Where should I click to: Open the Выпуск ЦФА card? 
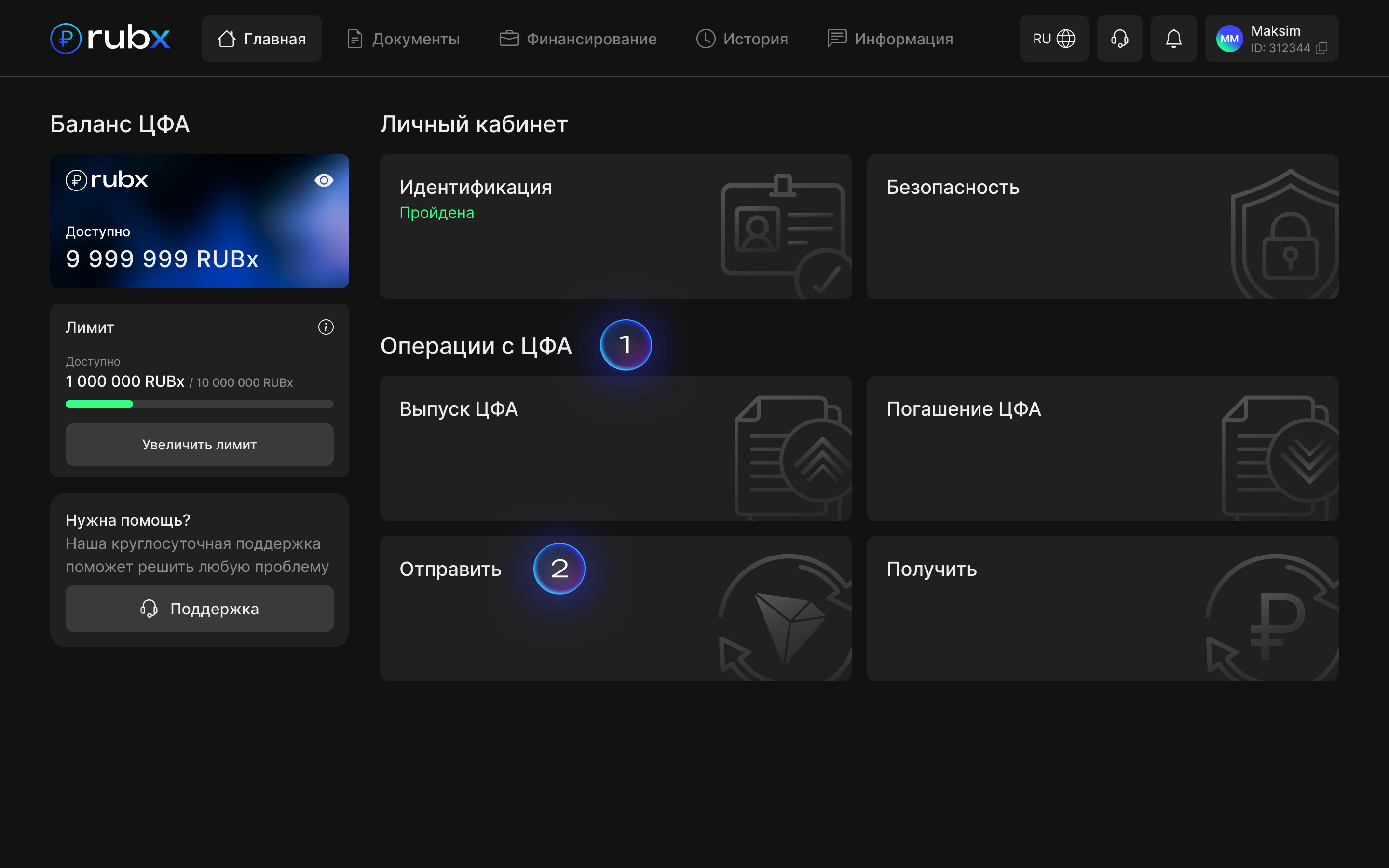pos(615,448)
